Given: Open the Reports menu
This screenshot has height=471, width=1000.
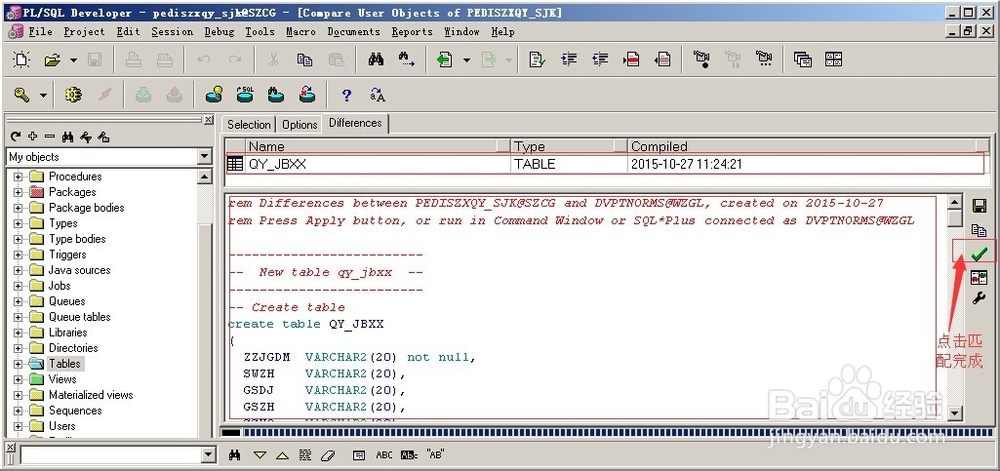Looking at the screenshot, I should 413,31.
